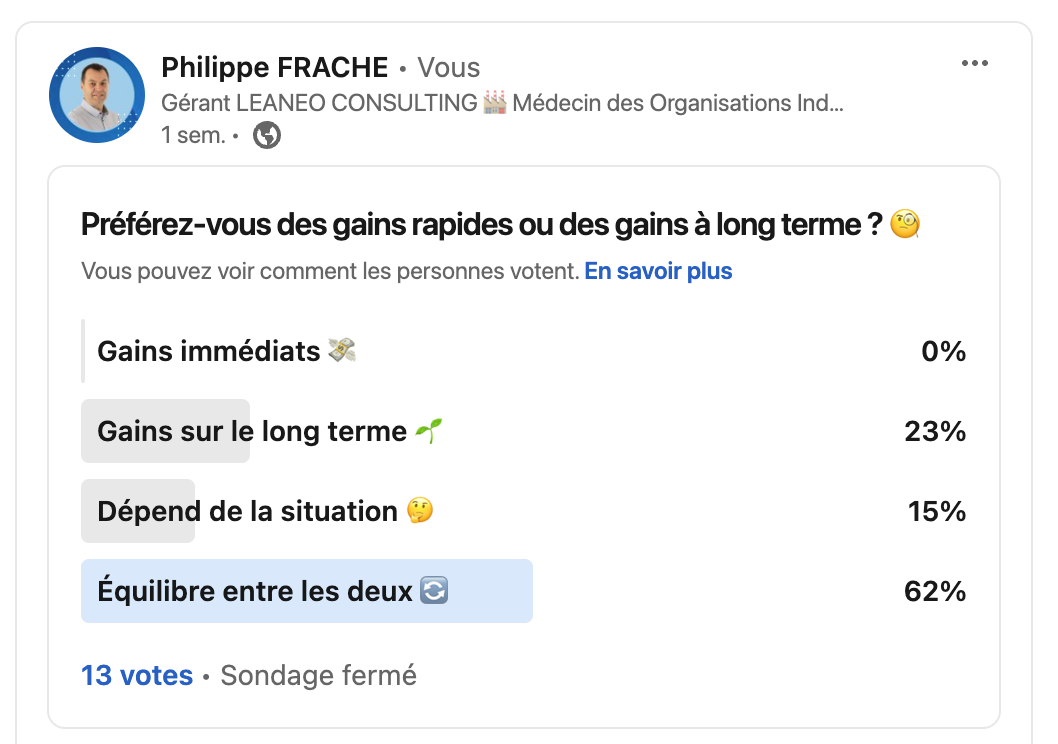
Task: Select the "Équilibre entre les deux" label
Action: (255, 591)
